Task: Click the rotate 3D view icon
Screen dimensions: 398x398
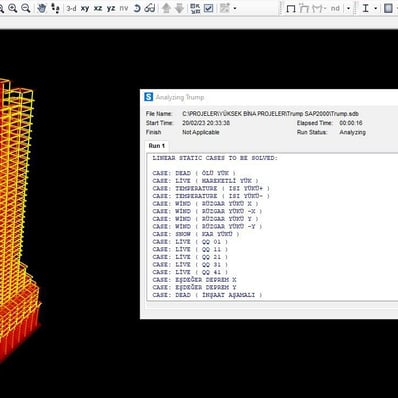Action: 137,8
